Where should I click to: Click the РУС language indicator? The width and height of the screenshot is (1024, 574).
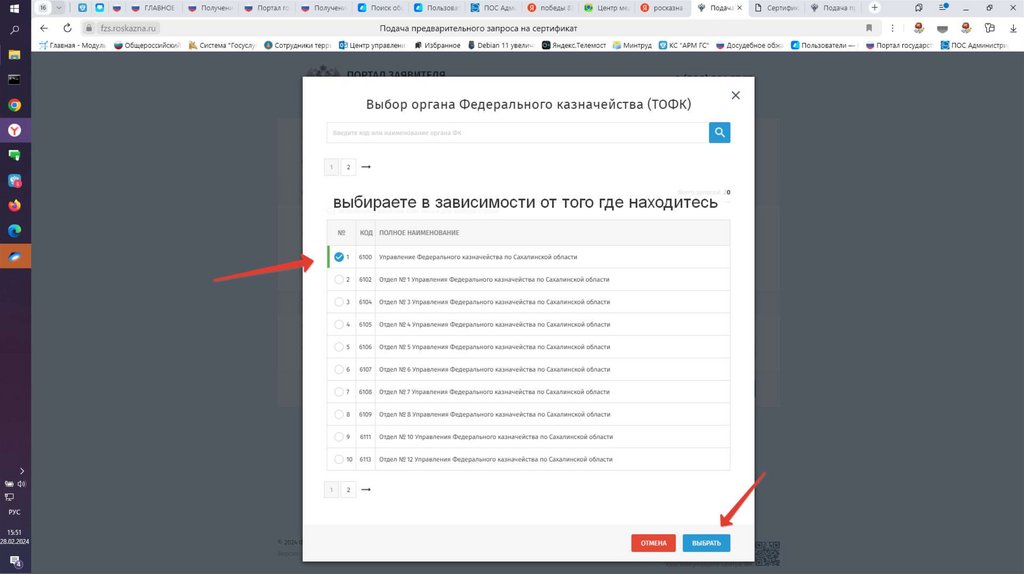click(14, 513)
